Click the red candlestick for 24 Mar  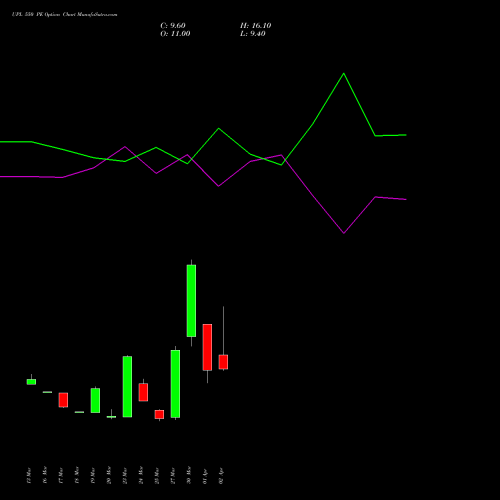pyautogui.click(x=143, y=392)
